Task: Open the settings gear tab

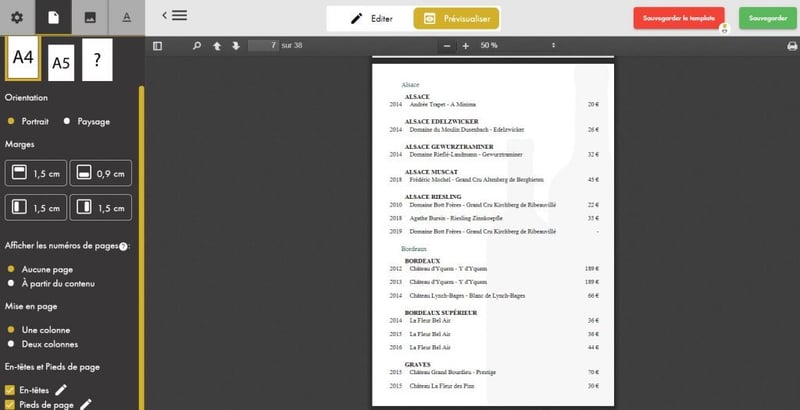Action: pyautogui.click(x=16, y=18)
